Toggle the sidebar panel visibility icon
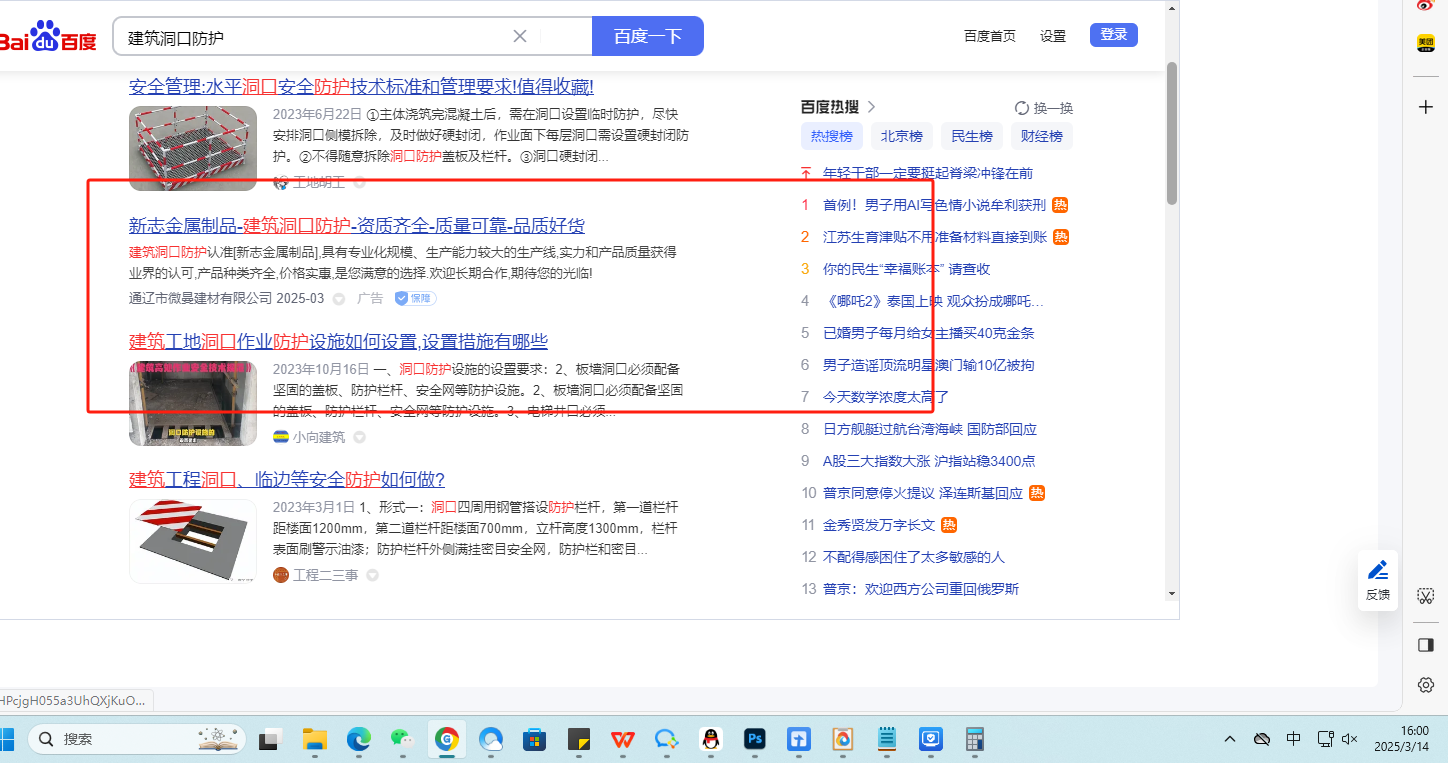This screenshot has width=1448, height=763. (x=1426, y=645)
